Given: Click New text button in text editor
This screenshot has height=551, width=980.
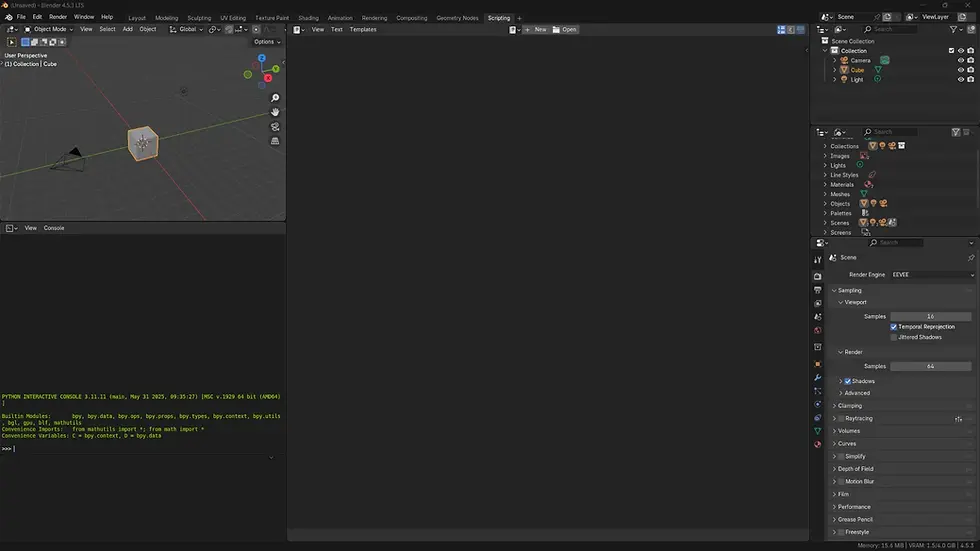Looking at the screenshot, I should (x=536, y=29).
